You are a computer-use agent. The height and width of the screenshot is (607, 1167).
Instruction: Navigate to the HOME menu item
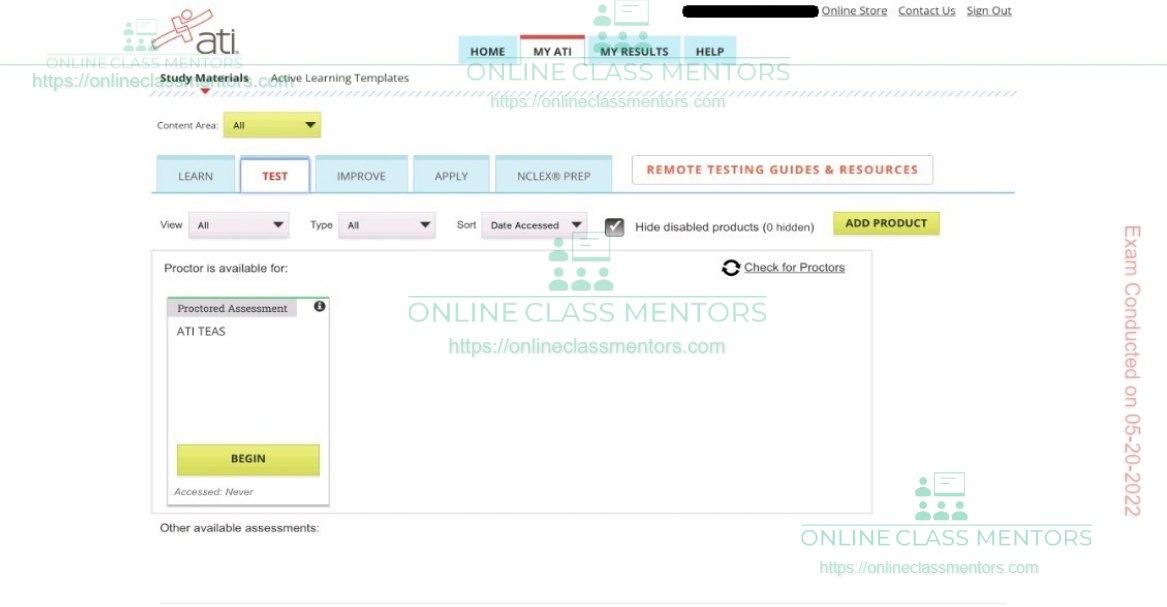(x=487, y=52)
